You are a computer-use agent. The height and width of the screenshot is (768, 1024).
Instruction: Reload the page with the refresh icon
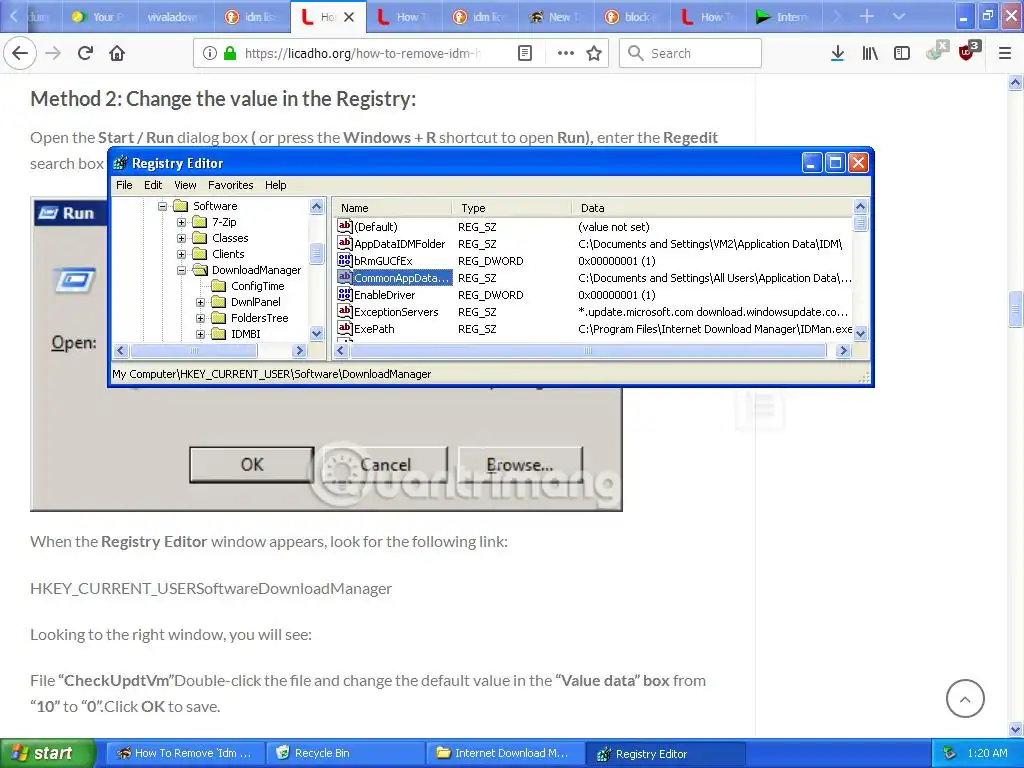click(85, 53)
